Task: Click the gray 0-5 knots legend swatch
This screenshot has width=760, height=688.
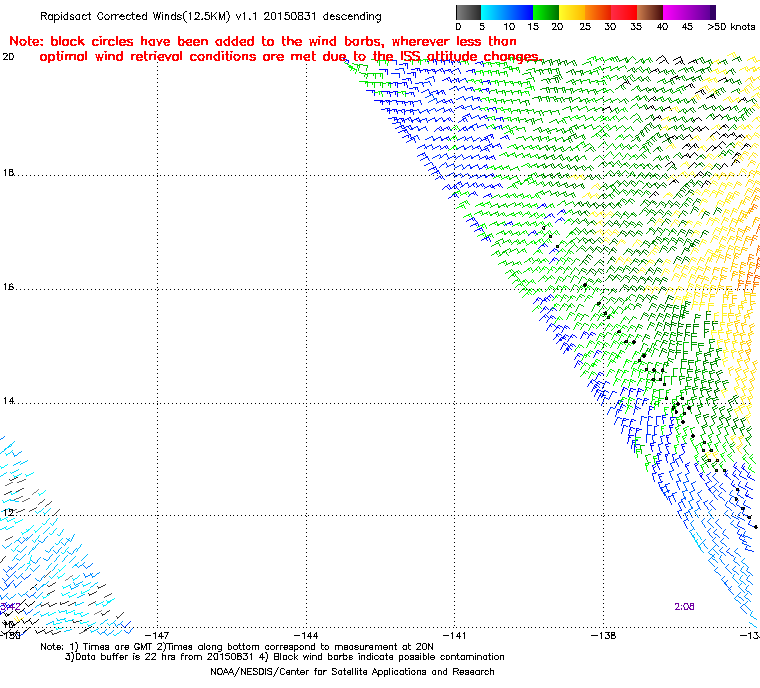Action: tap(469, 13)
